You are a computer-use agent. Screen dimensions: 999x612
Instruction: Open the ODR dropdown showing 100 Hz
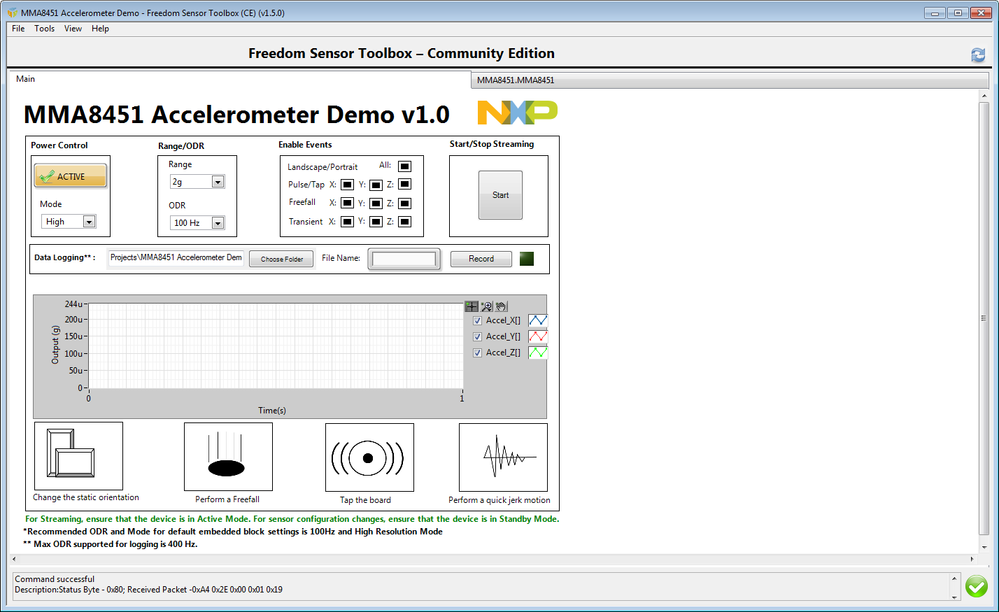tap(197, 223)
